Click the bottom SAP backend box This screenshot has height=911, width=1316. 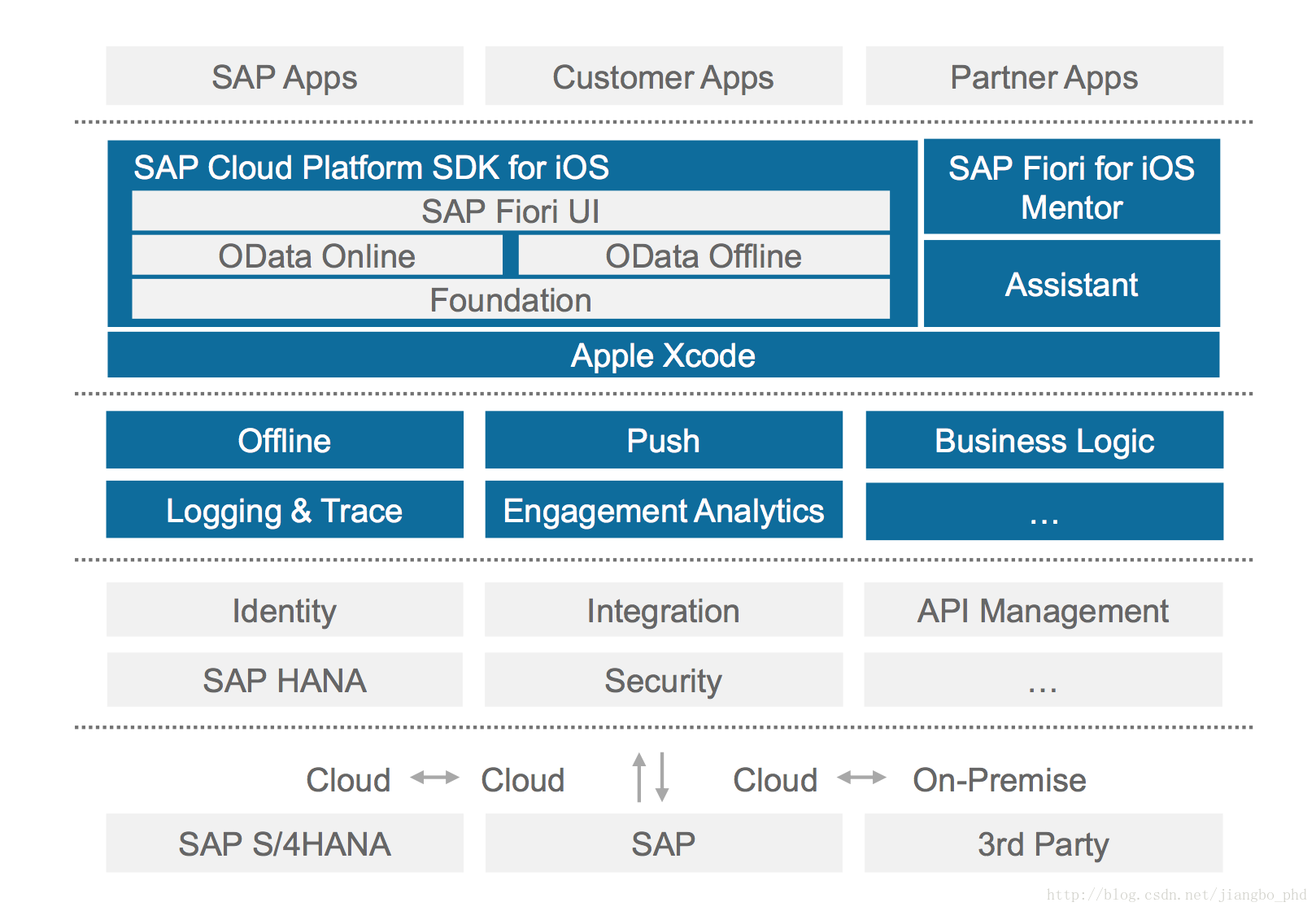pos(664,843)
